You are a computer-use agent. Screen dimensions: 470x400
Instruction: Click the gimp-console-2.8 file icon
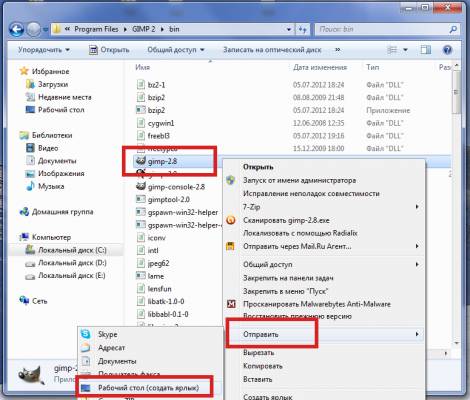(141, 186)
